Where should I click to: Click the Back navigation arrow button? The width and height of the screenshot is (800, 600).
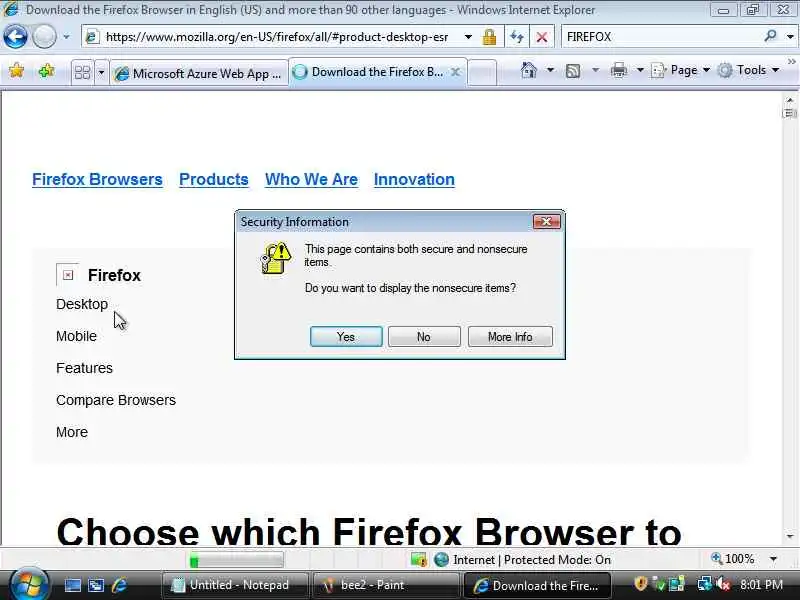[15, 37]
